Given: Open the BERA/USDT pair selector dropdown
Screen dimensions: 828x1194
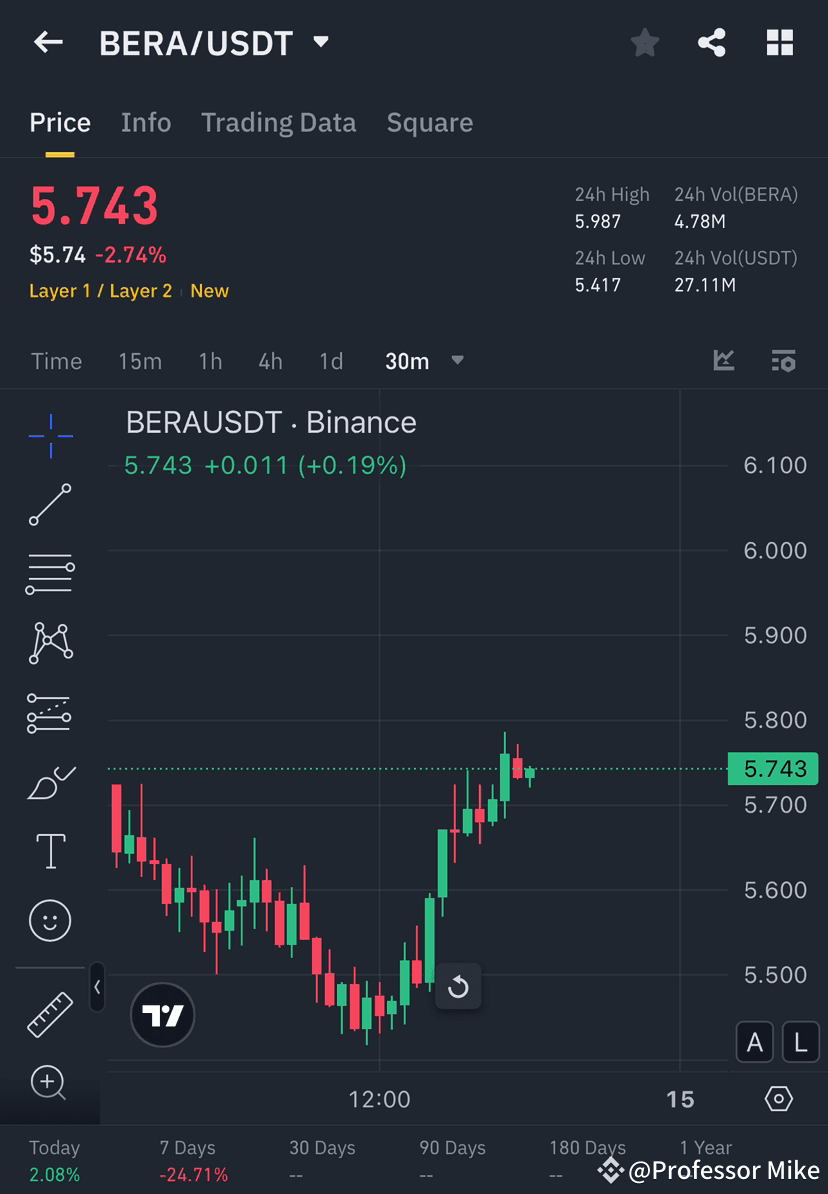Looking at the screenshot, I should [320, 42].
